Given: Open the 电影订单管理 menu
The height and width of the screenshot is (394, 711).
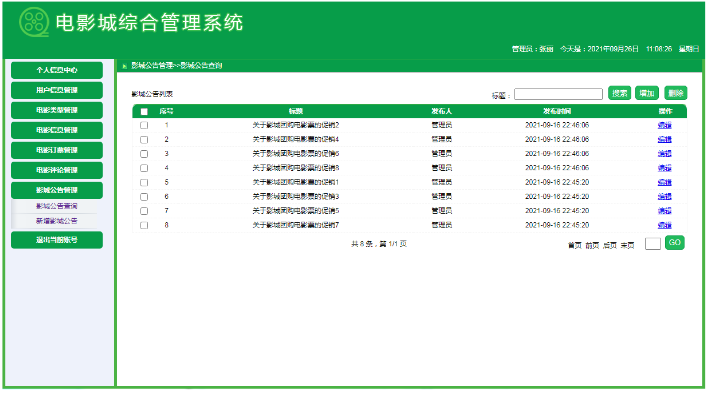Looking at the screenshot, I should click(x=57, y=150).
